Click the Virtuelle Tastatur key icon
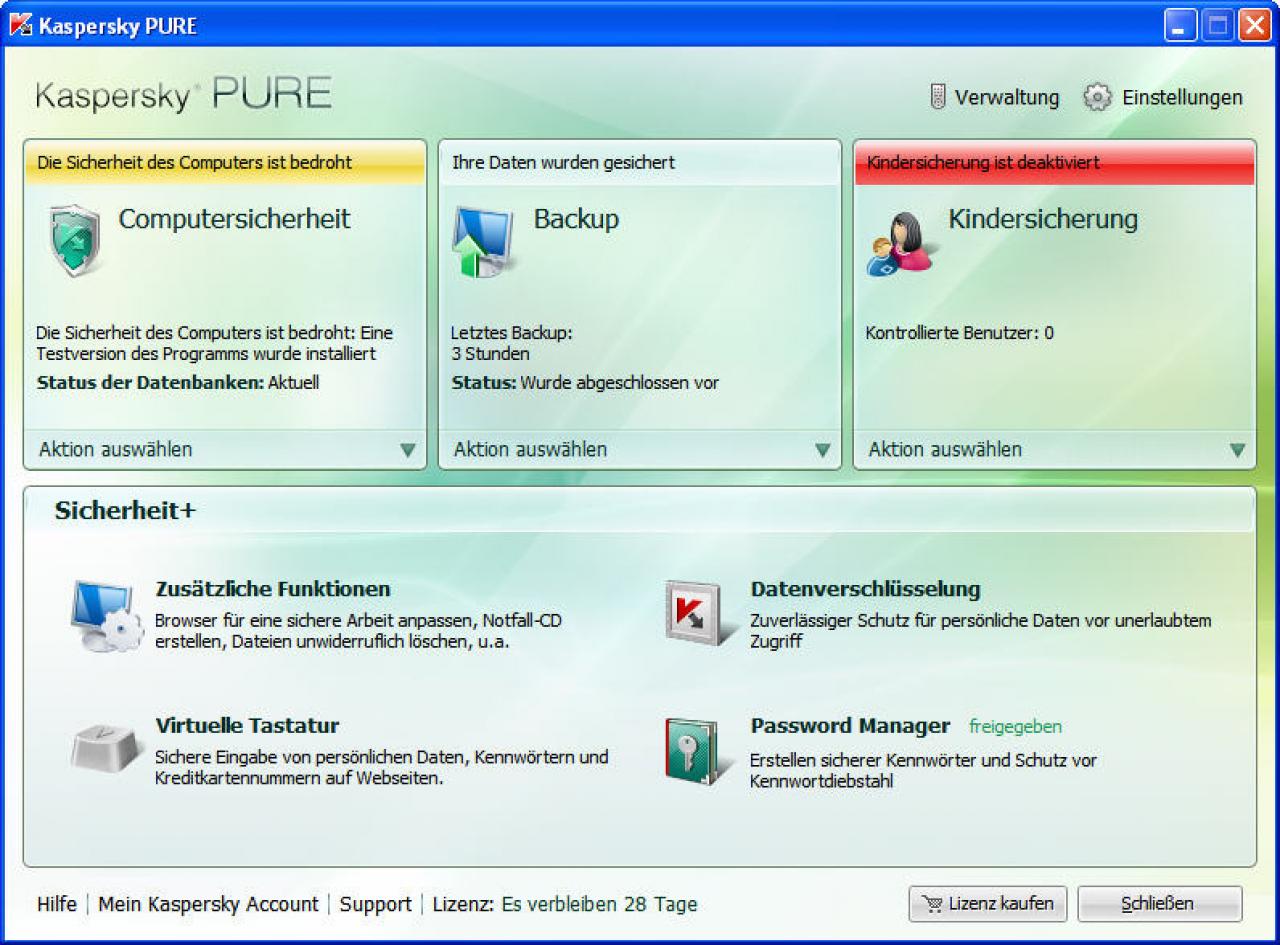This screenshot has width=1280, height=945. [x=107, y=747]
